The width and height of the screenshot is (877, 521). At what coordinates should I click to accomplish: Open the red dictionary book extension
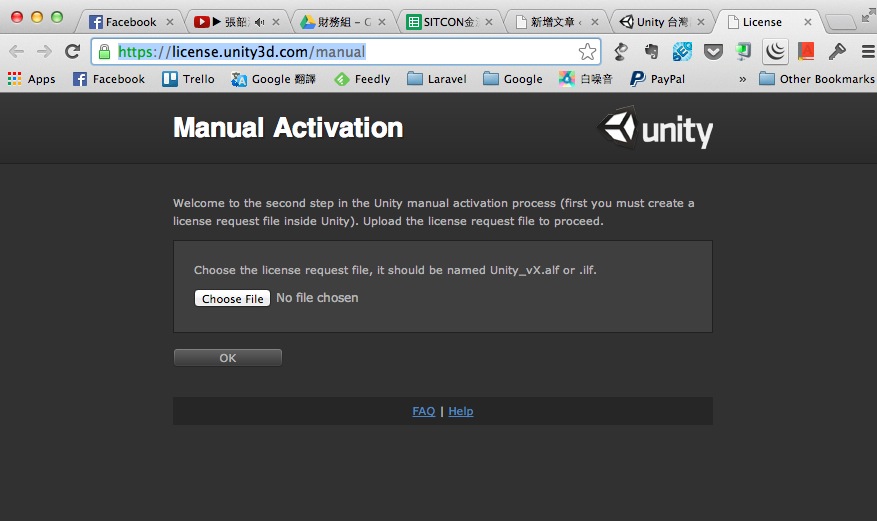coord(806,52)
